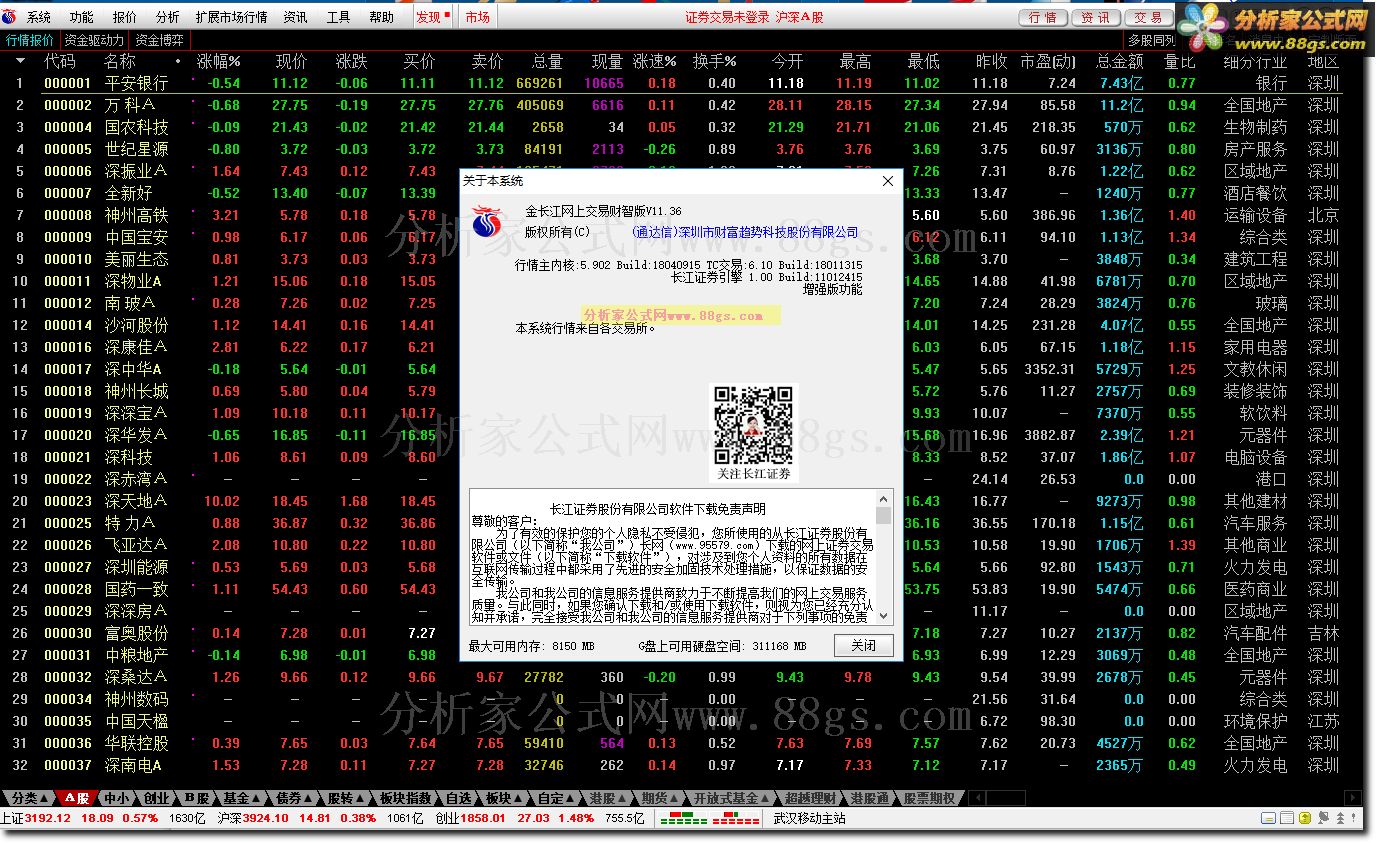Click the application logo in the menu bar
The width and height of the screenshot is (1377, 843).
(9, 17)
